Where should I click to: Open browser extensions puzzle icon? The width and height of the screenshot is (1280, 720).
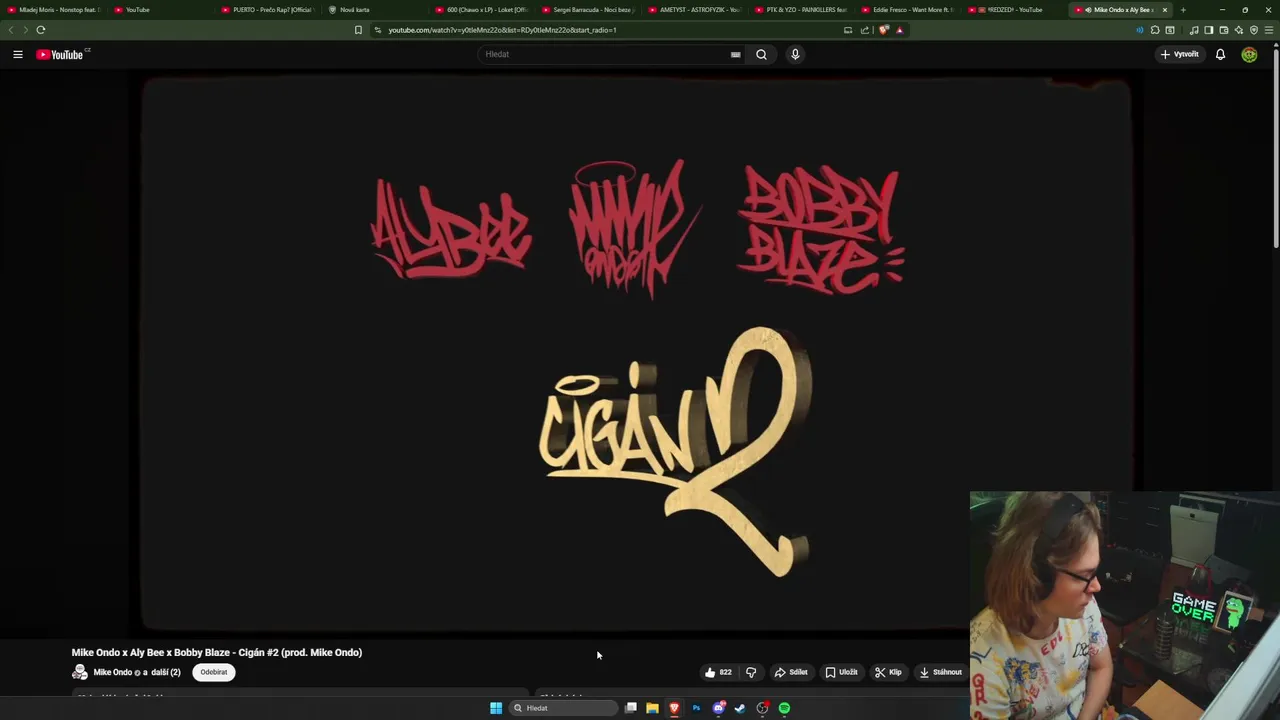(x=1155, y=30)
